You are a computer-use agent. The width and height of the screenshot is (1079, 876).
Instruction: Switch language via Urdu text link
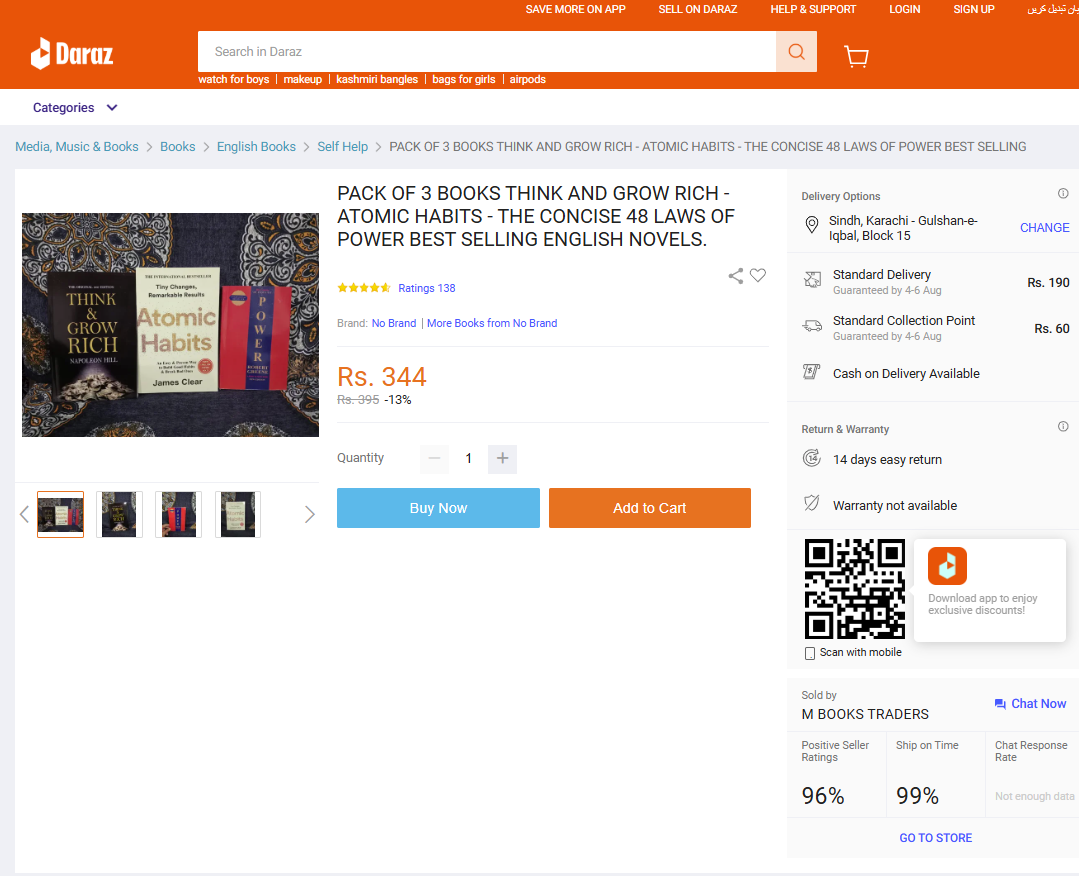tap(1053, 9)
